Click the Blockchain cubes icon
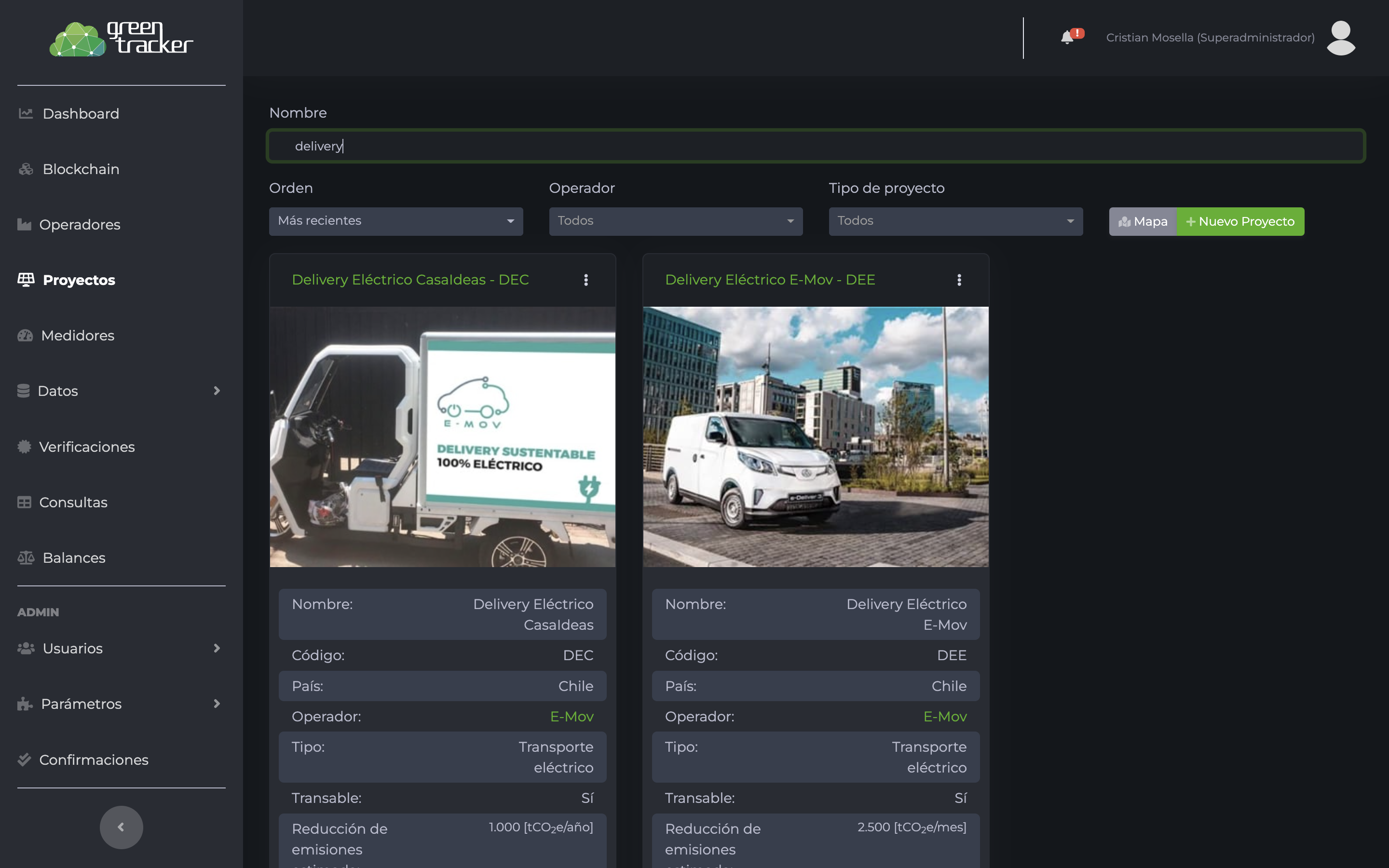This screenshot has width=1389, height=868. click(26, 169)
